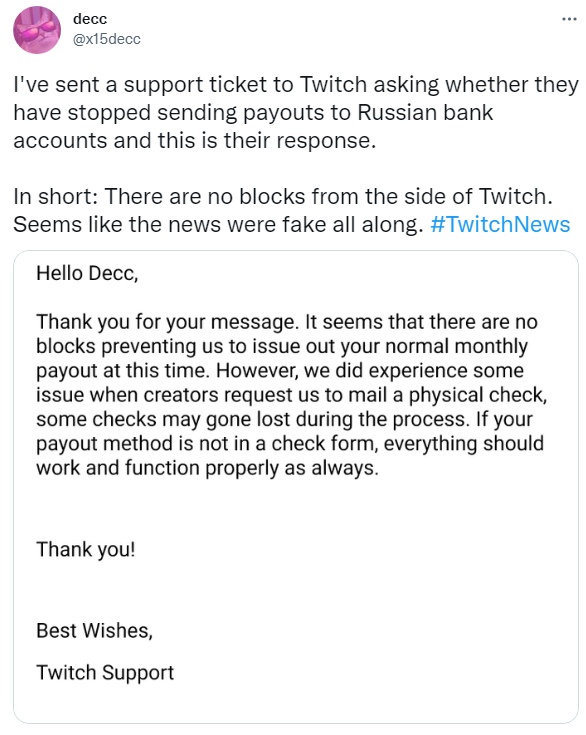
Task: Click the 'Best Wishes,' line in the email
Action: tap(95, 630)
